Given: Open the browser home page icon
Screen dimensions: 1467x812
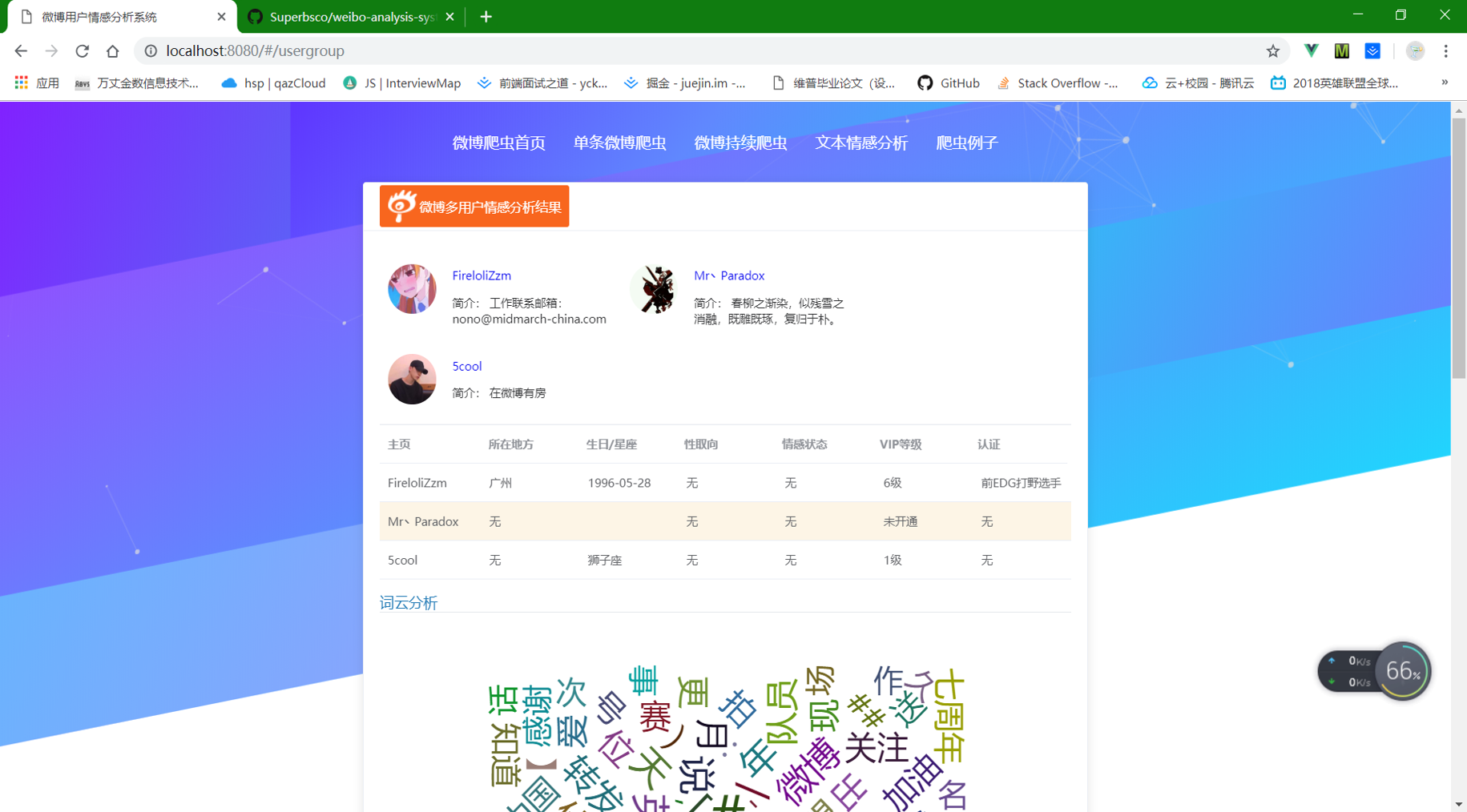Looking at the screenshot, I should pos(112,50).
